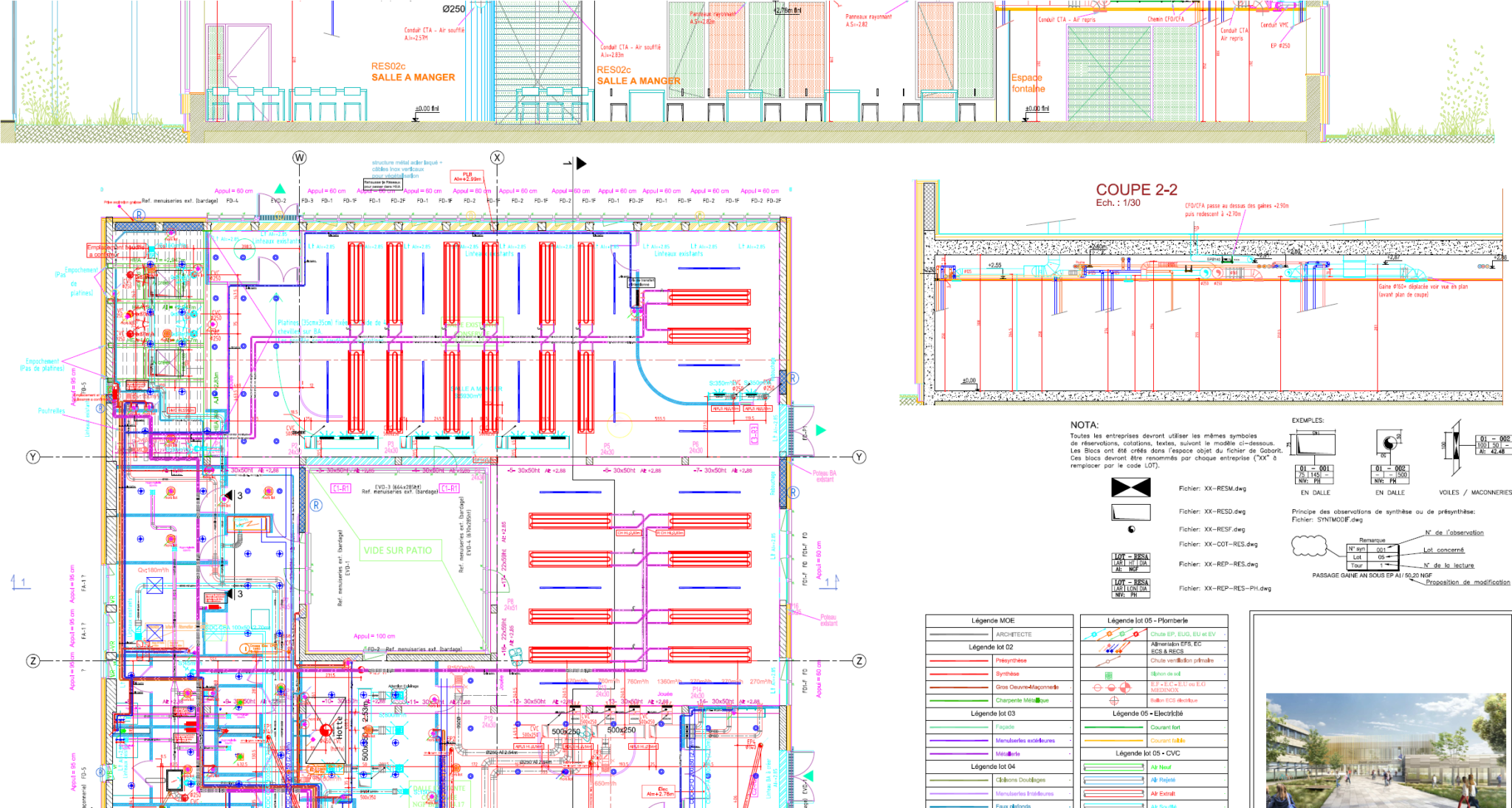Click the Remarque table with N° syn
This screenshot has width=1512, height=808.
click(x=1372, y=557)
